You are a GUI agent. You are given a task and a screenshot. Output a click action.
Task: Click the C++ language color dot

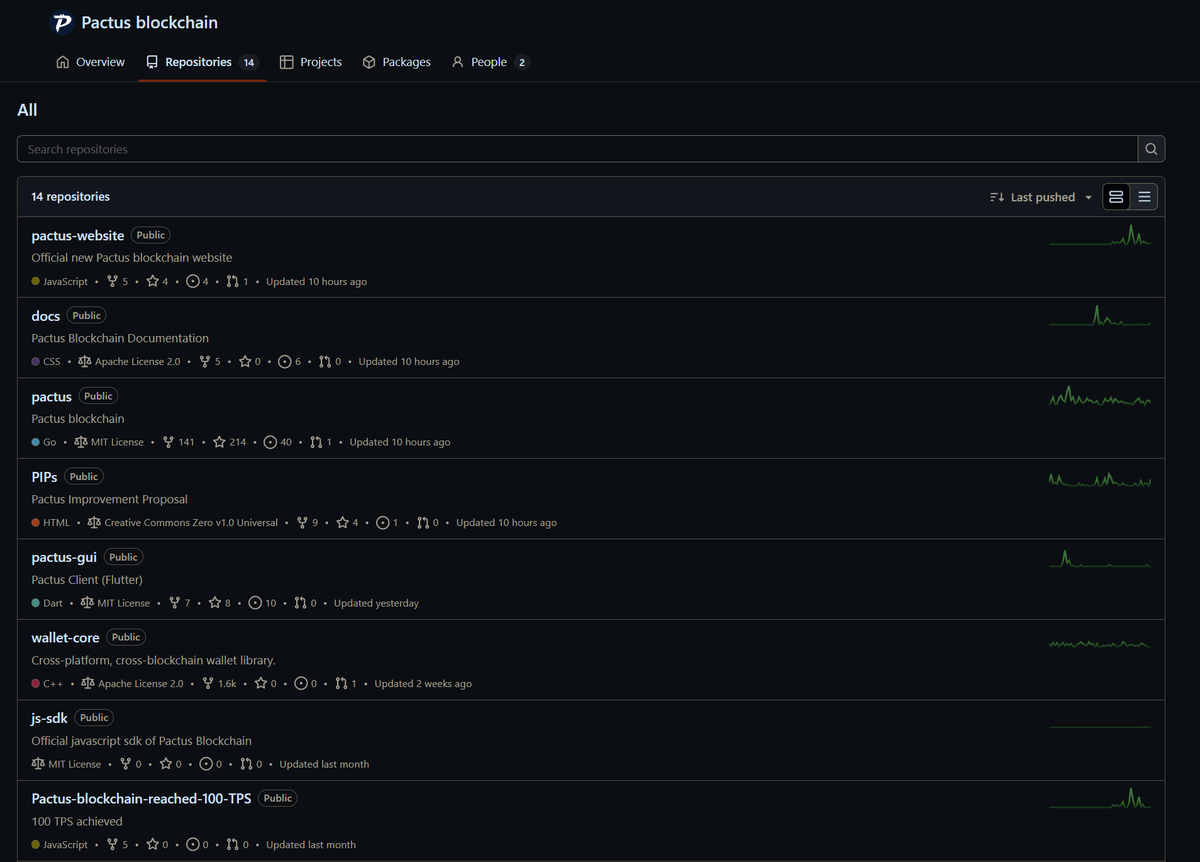coord(36,684)
